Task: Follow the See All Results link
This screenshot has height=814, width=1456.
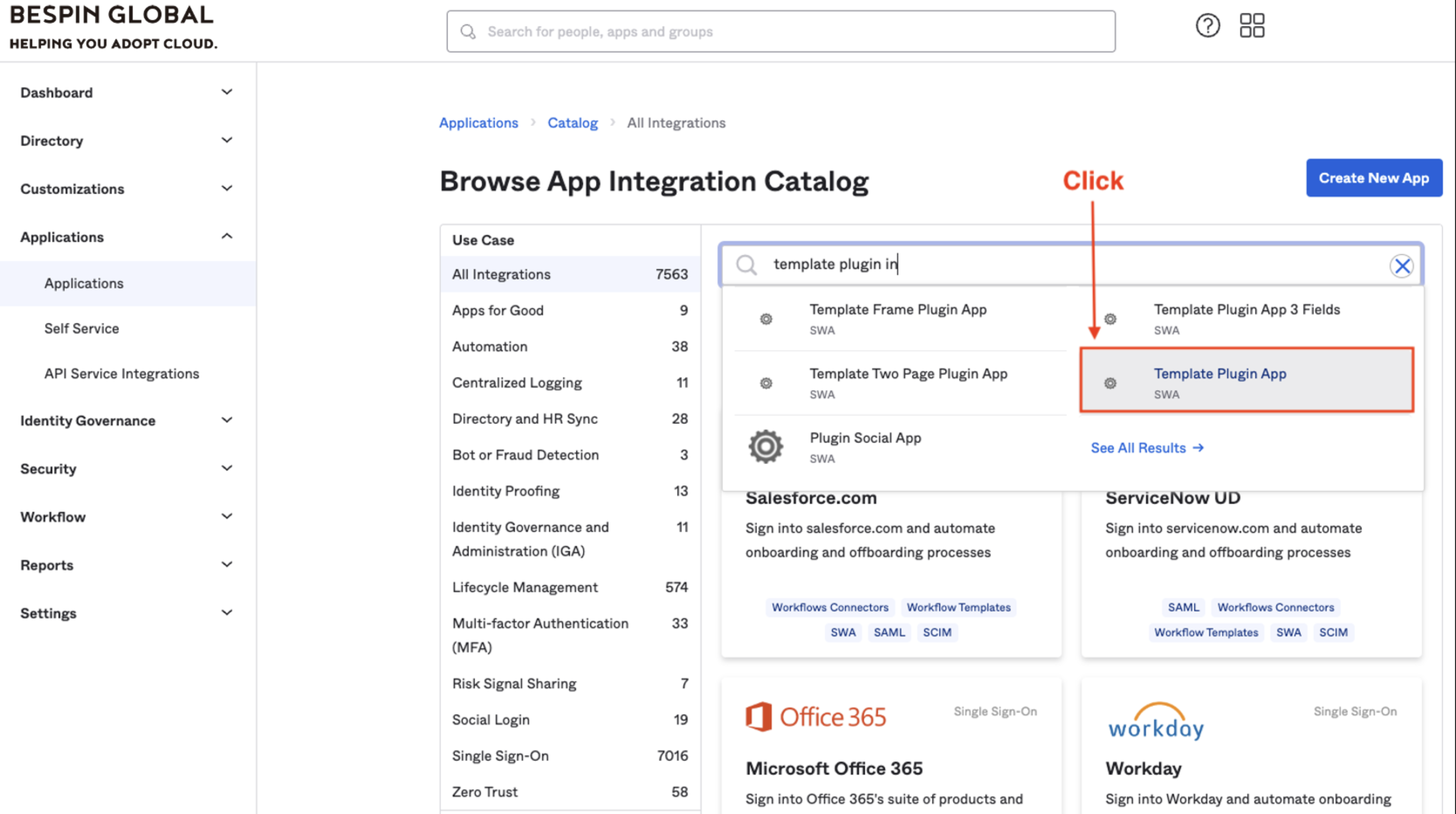Action: (1146, 448)
